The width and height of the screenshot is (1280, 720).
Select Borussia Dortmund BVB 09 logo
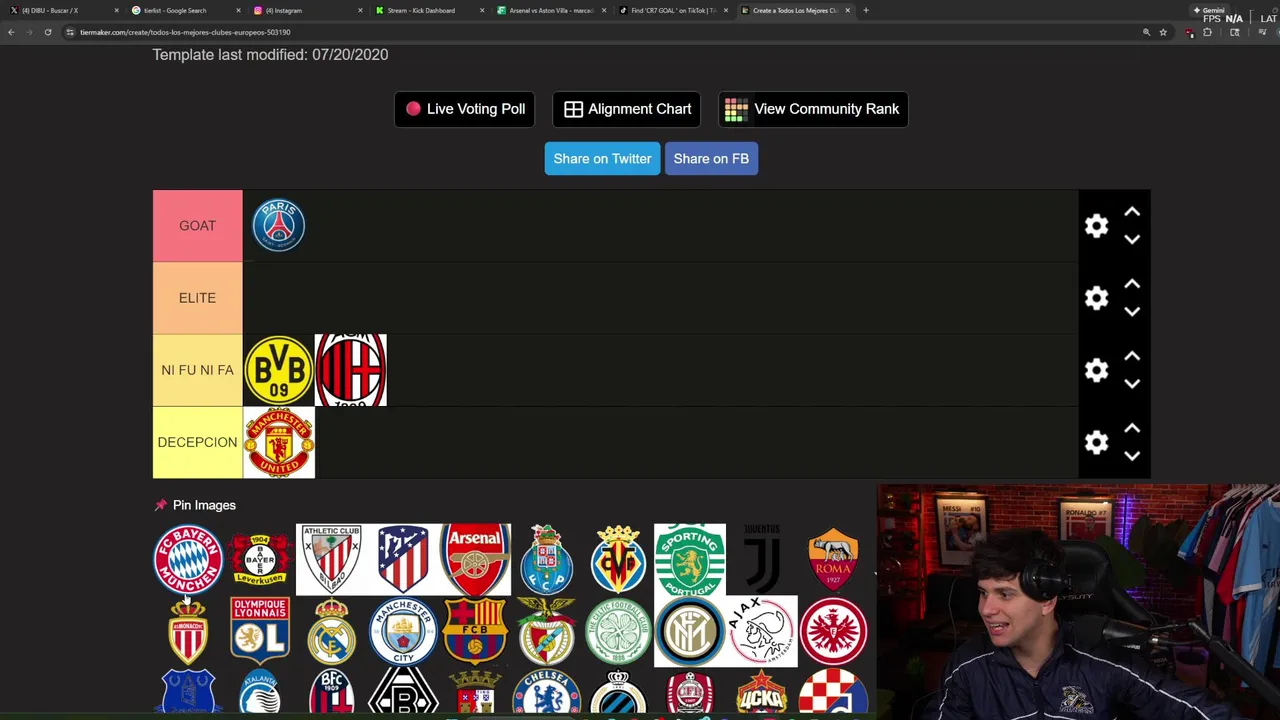pos(278,370)
